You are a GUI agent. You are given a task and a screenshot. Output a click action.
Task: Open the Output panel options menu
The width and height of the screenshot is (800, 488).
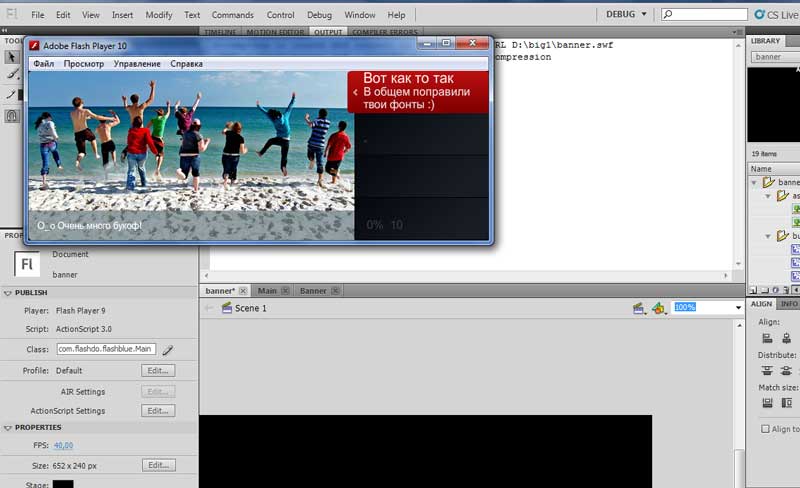pos(737,32)
